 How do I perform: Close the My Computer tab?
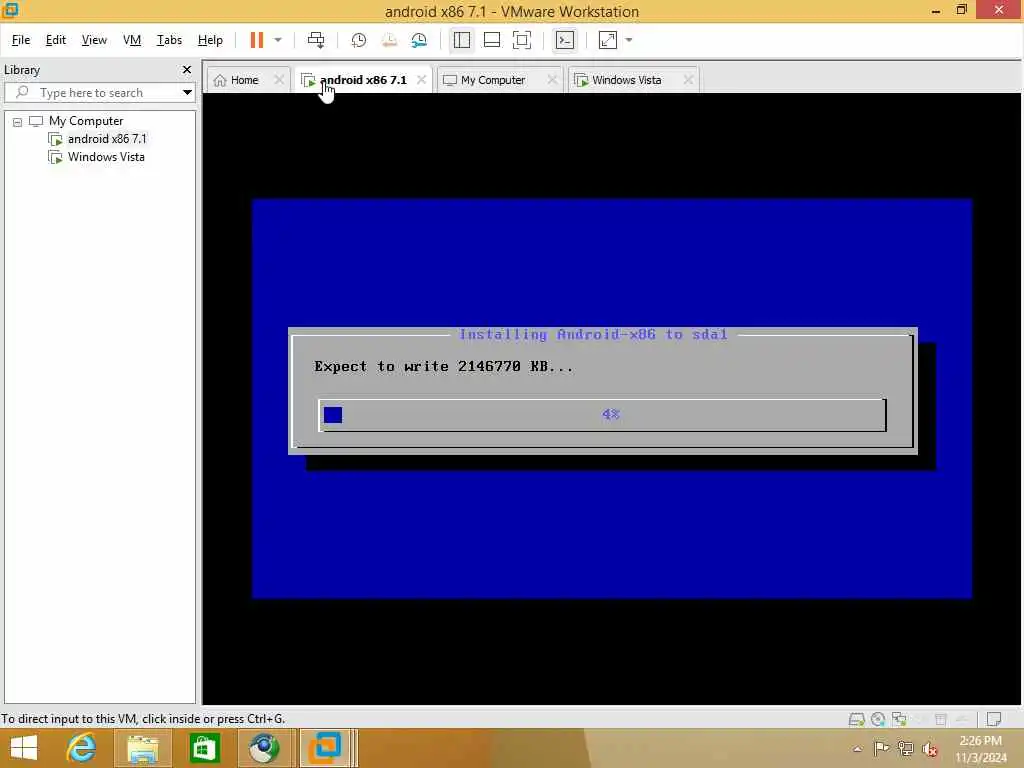(552, 80)
